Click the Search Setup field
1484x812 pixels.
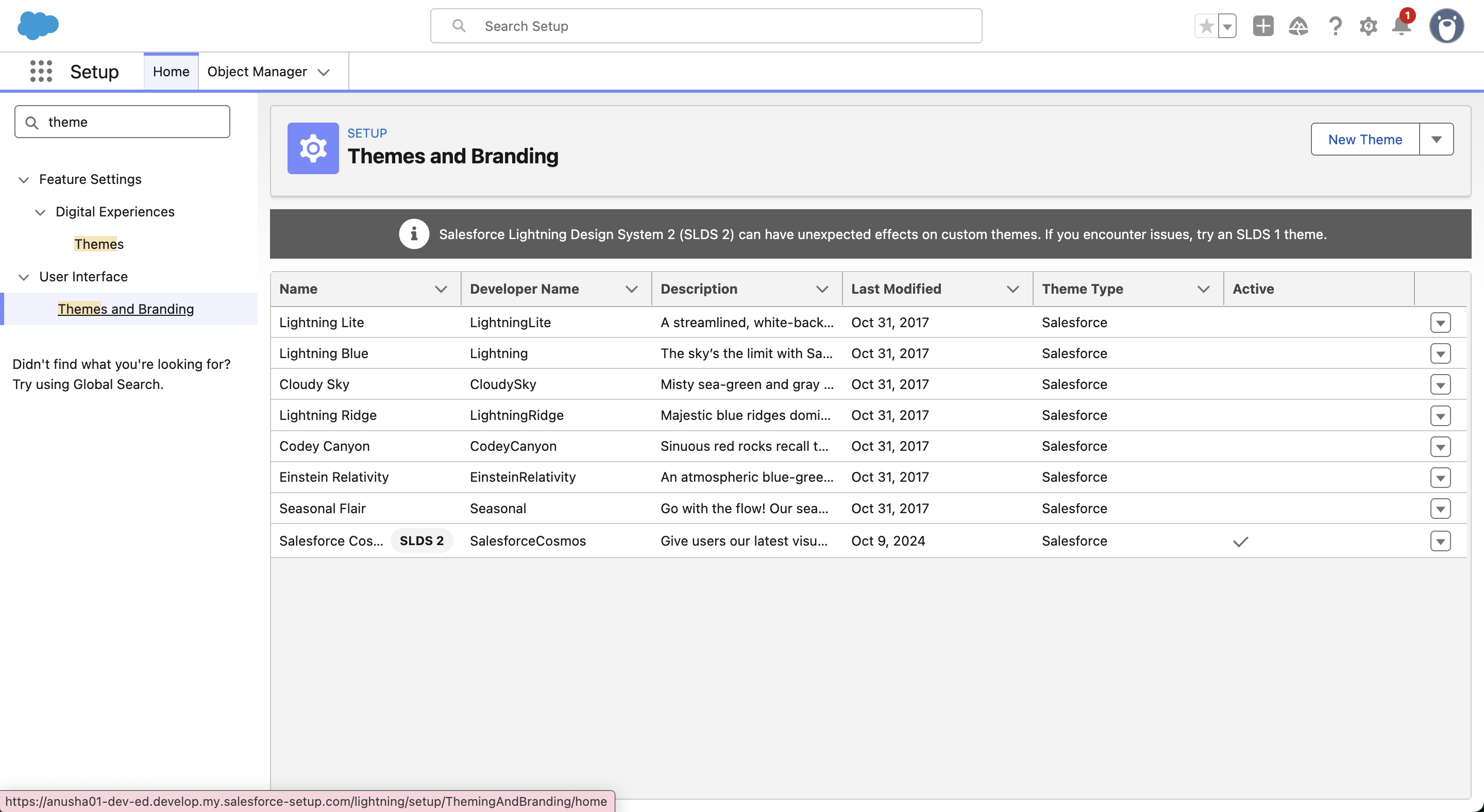[706, 26]
